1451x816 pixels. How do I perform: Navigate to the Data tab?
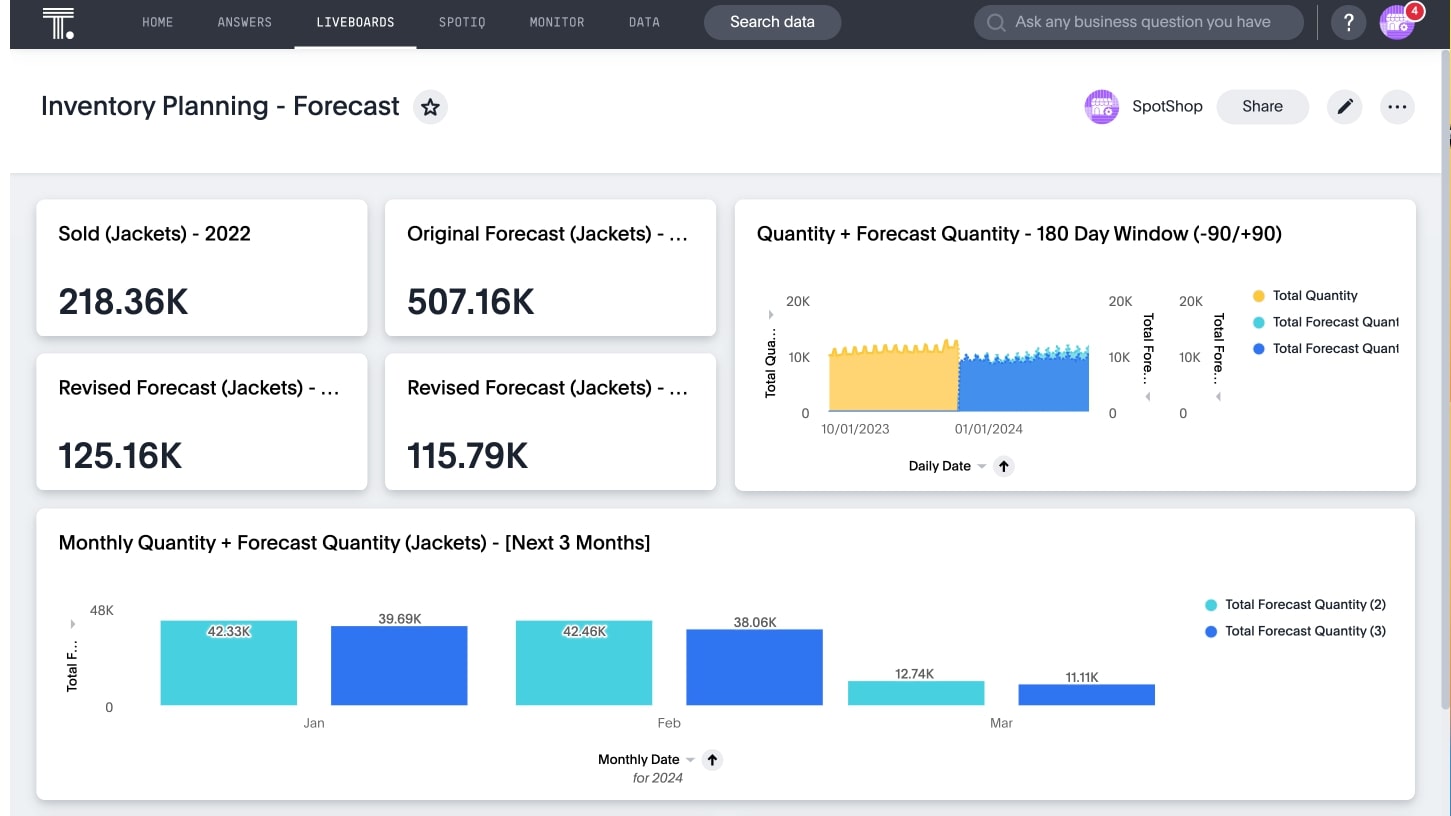pos(644,22)
